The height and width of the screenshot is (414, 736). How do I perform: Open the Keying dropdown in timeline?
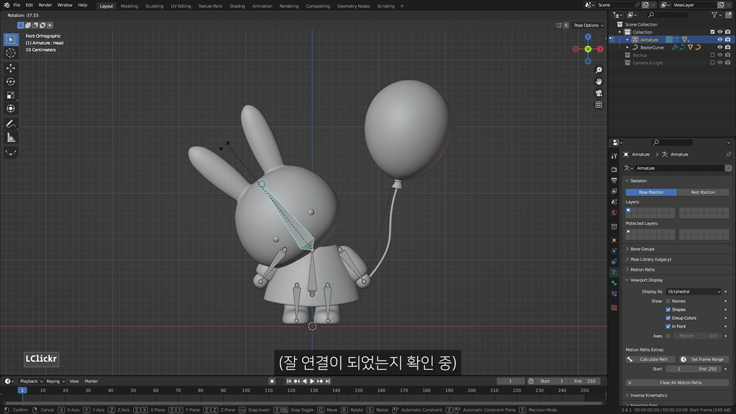(54, 381)
